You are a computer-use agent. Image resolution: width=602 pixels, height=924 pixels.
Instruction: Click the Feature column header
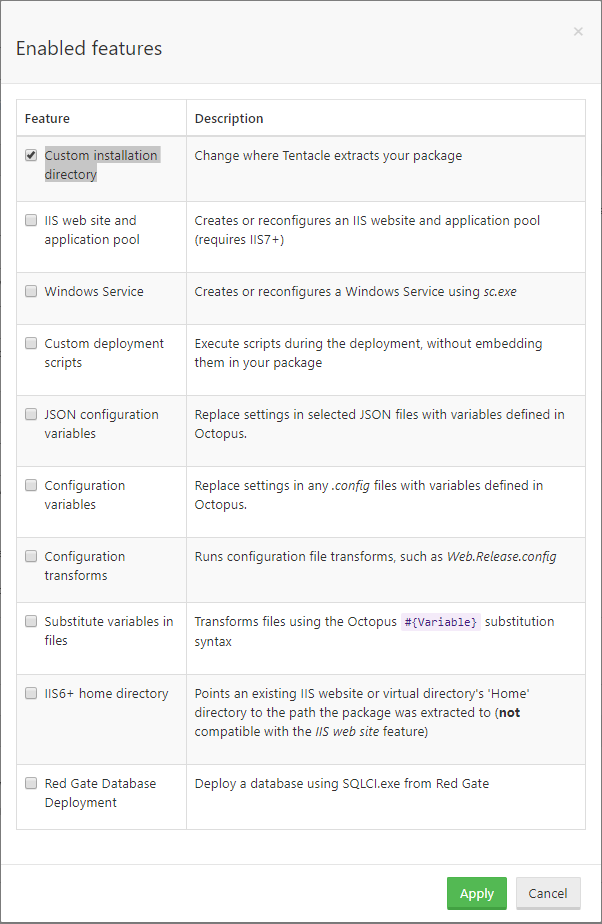46,117
